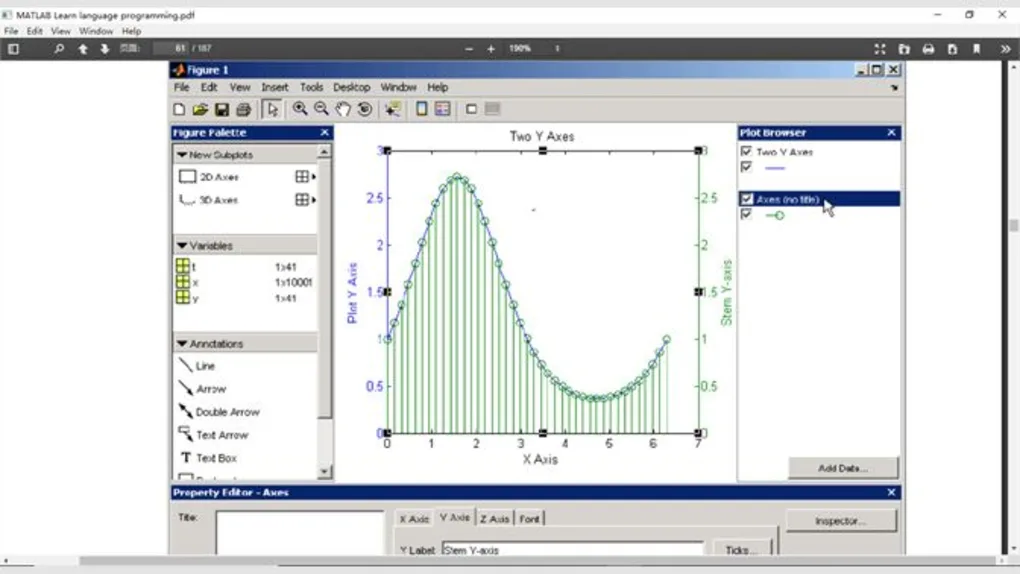The height and width of the screenshot is (574, 1020).
Task: Click Open File icon in Figure toolbar
Action: (x=200, y=109)
